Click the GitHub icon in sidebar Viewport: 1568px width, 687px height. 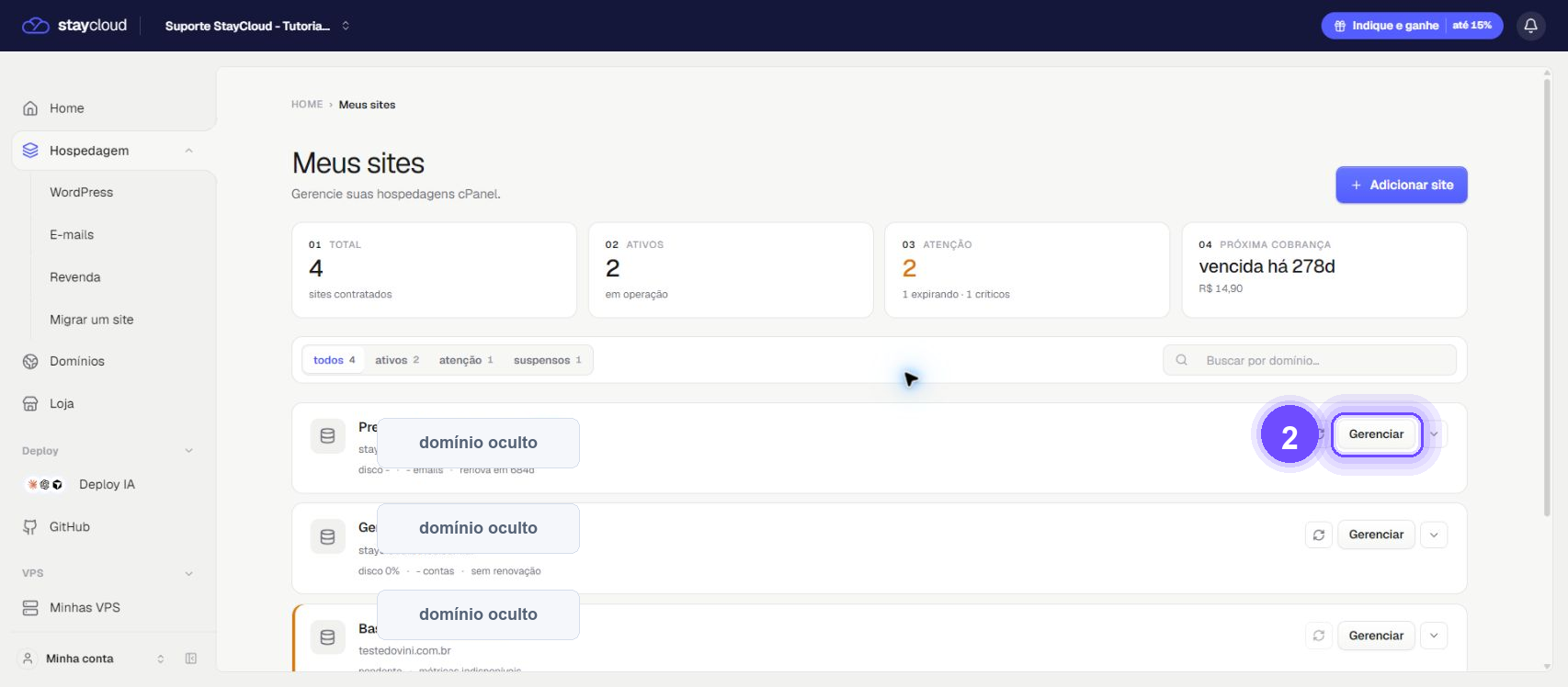click(x=30, y=527)
